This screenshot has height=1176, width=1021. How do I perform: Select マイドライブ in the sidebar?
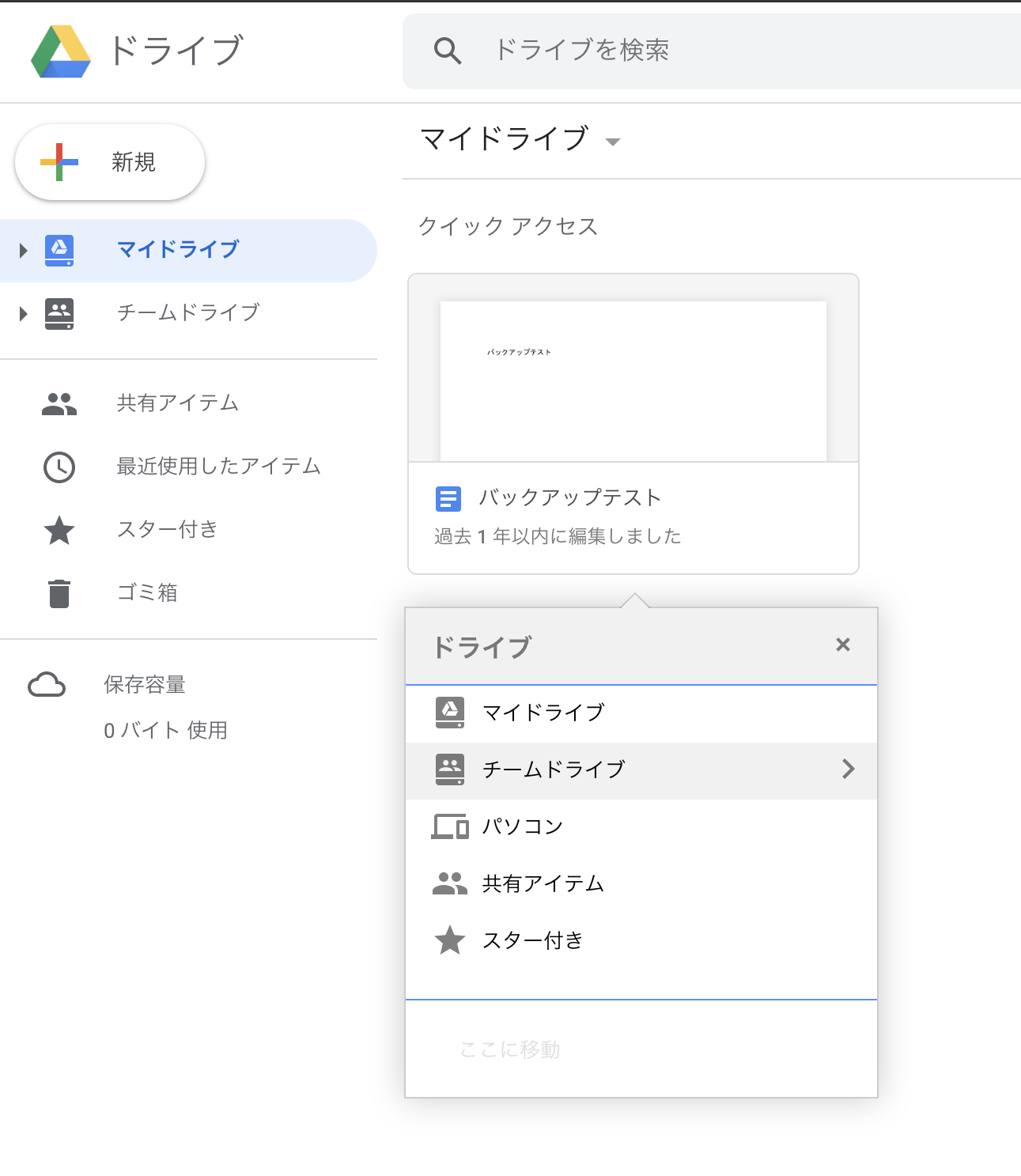(188, 251)
